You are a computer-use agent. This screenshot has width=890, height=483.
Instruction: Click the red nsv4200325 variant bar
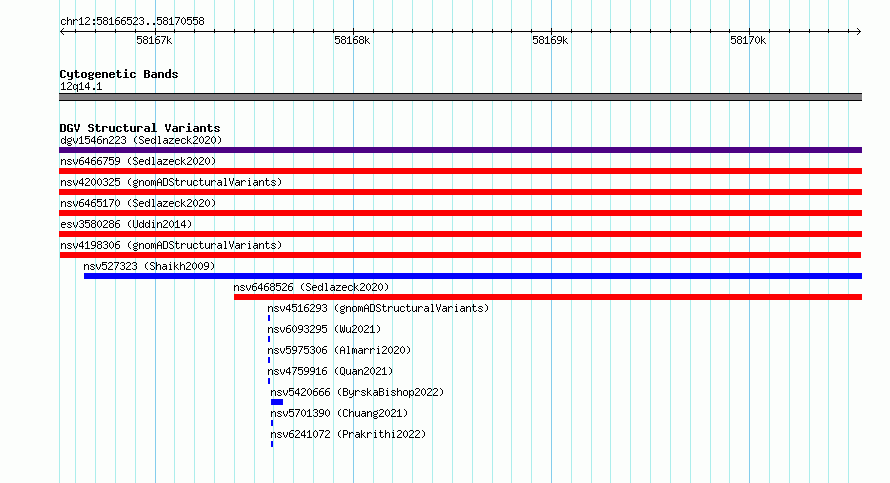tap(460, 192)
